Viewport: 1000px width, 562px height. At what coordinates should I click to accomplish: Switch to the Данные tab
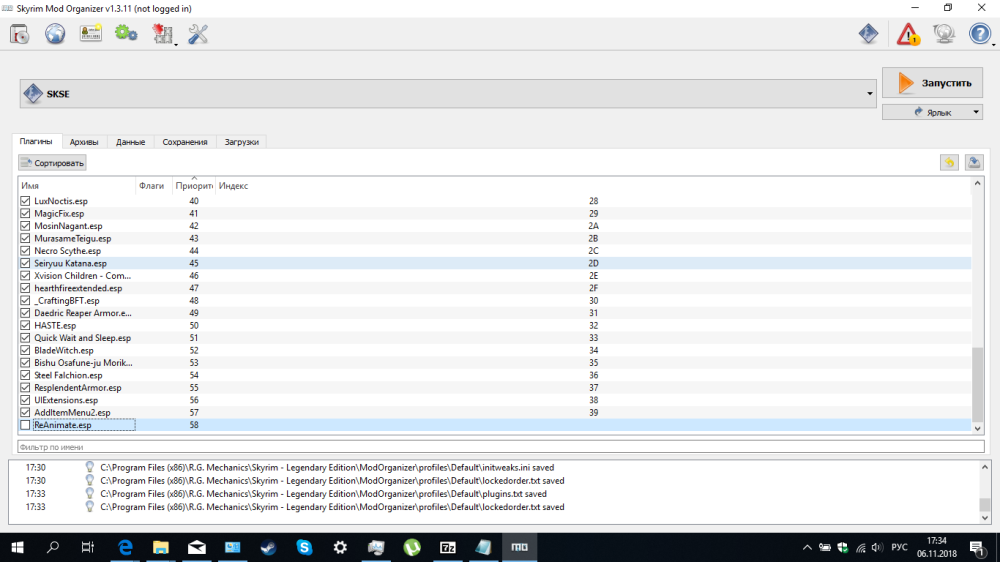(130, 142)
